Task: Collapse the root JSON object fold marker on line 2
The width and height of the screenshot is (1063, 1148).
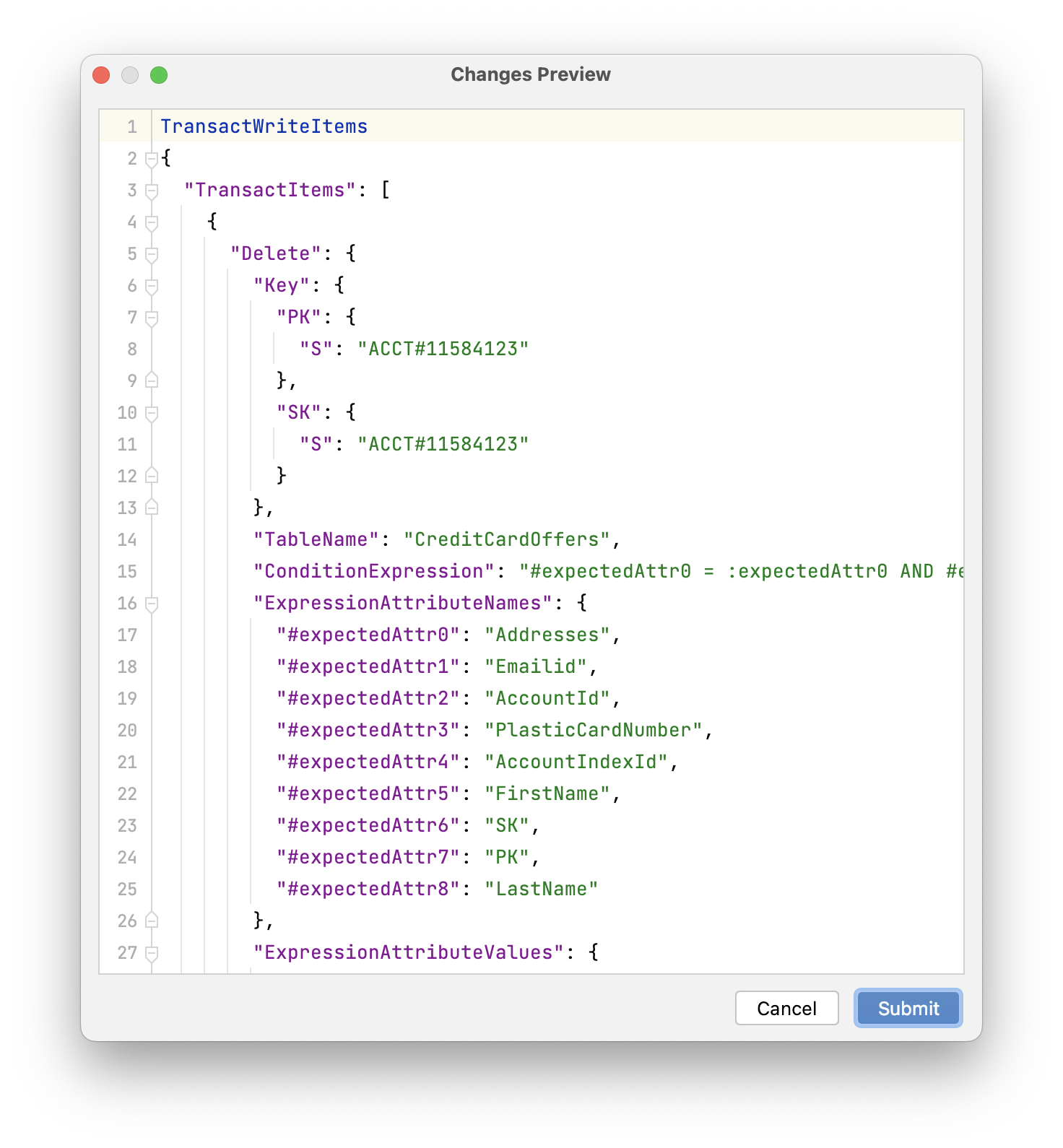Action: click(152, 159)
